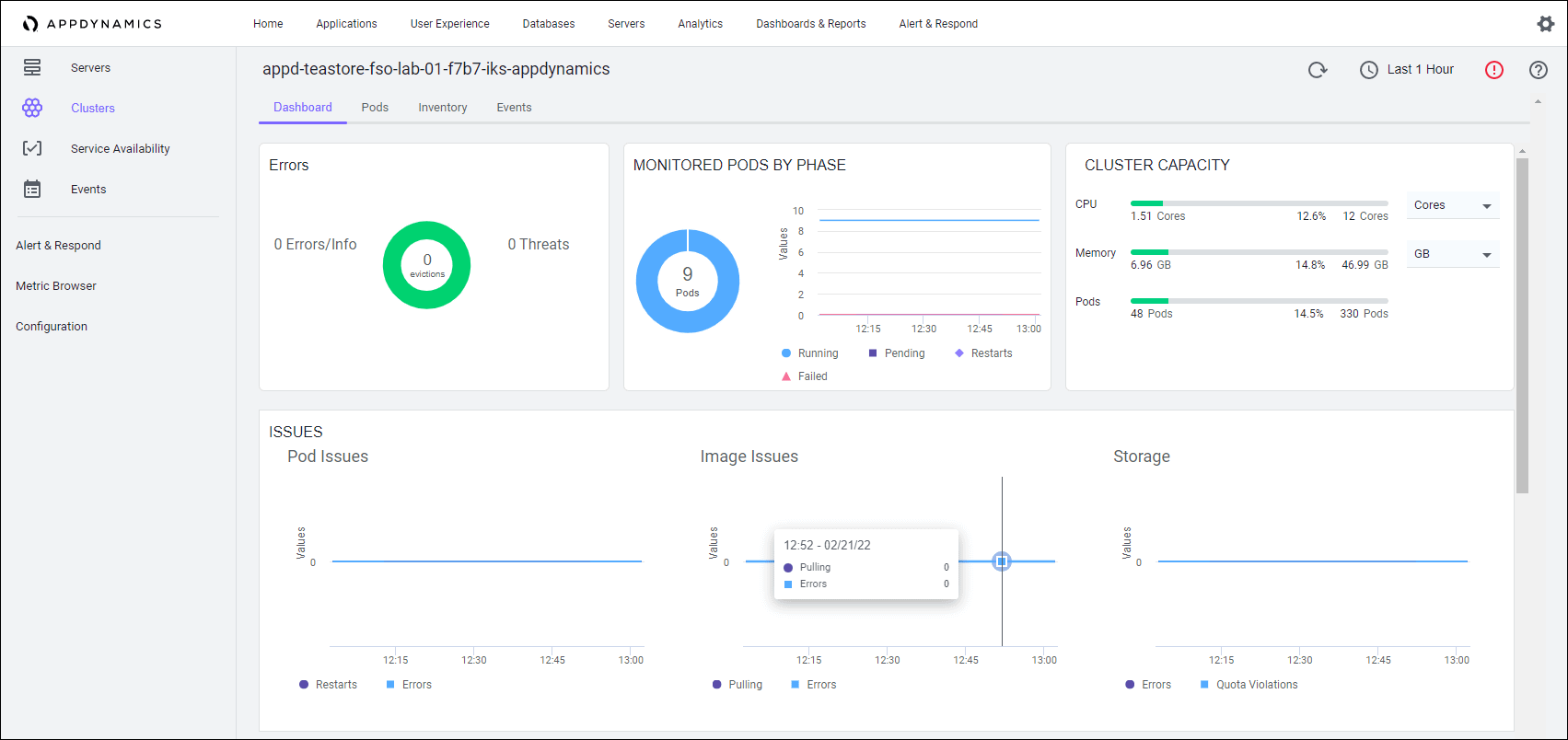1568x740 pixels.
Task: Click the CPU capacity usage bar
Action: pyautogui.click(x=1259, y=203)
